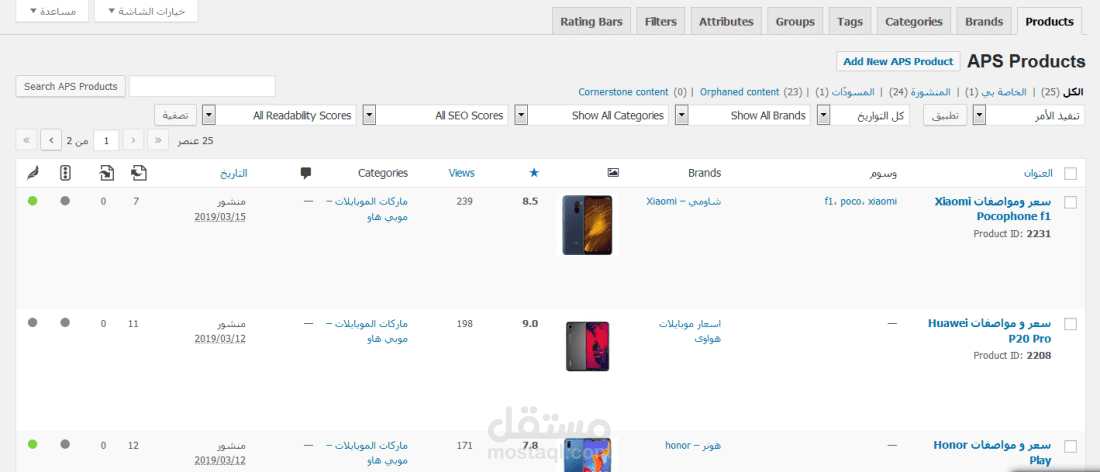Click the incoming internal links column icon
This screenshot has height=472, width=1100.
click(x=107, y=173)
